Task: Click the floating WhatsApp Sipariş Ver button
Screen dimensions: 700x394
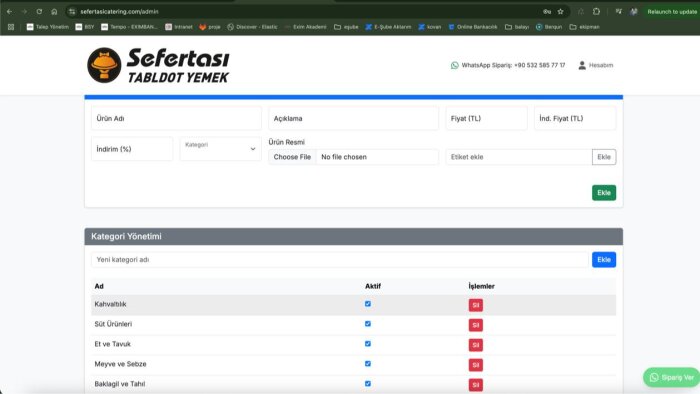Action: (x=672, y=377)
